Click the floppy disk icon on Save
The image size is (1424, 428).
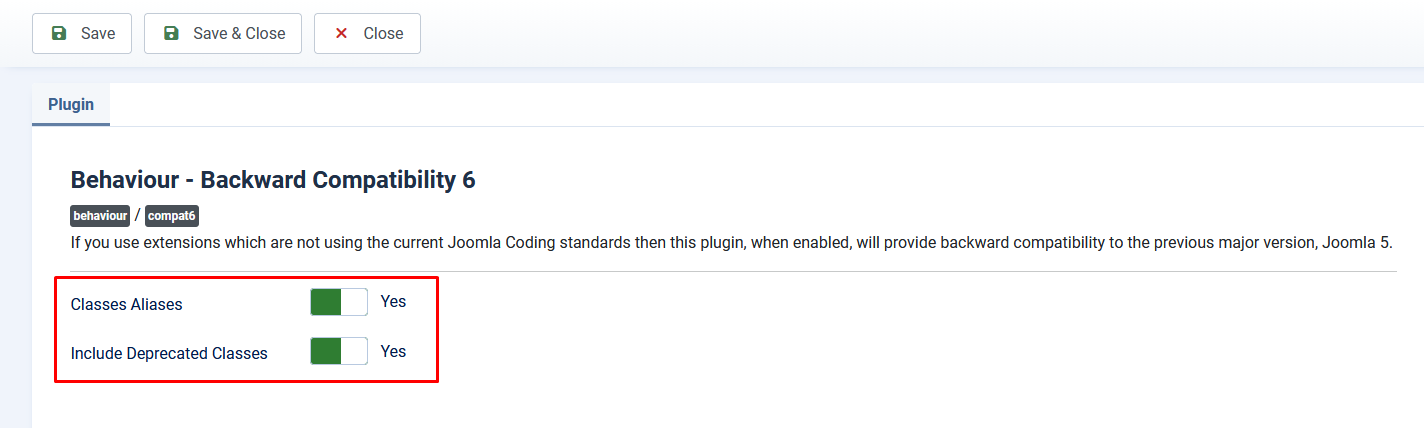(x=59, y=33)
